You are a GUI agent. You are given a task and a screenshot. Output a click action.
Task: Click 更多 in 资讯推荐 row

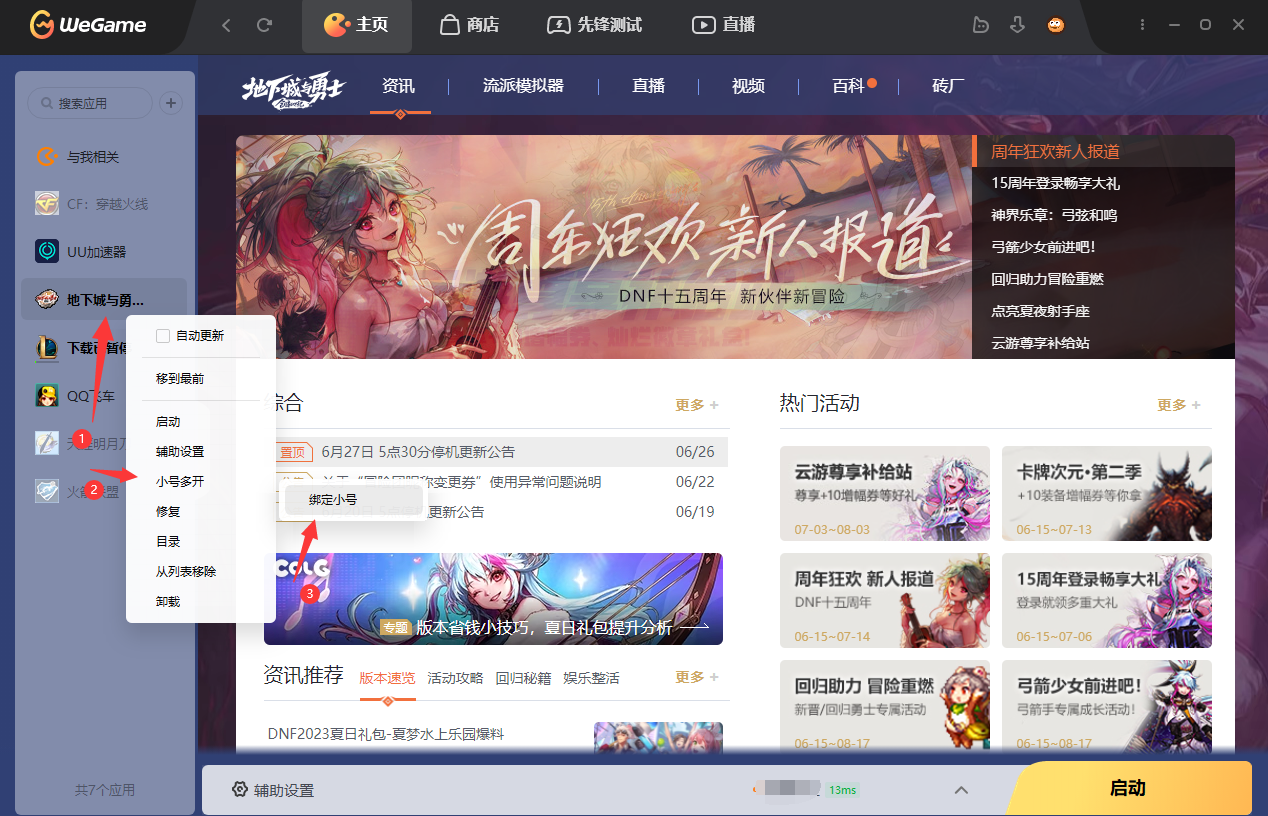click(x=696, y=677)
